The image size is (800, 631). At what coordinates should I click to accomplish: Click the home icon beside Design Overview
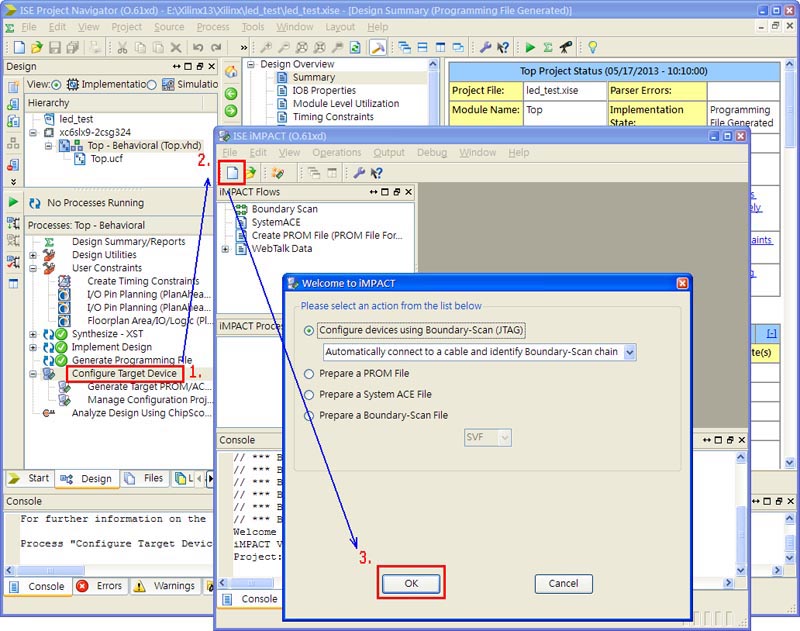231,71
